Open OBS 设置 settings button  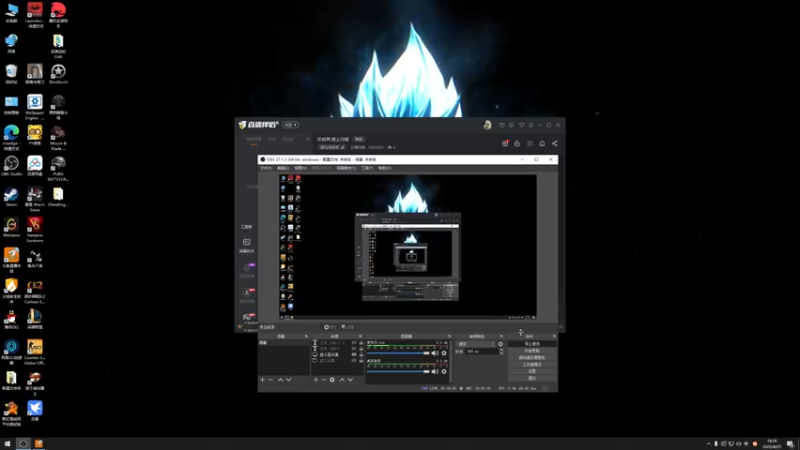[532, 371]
